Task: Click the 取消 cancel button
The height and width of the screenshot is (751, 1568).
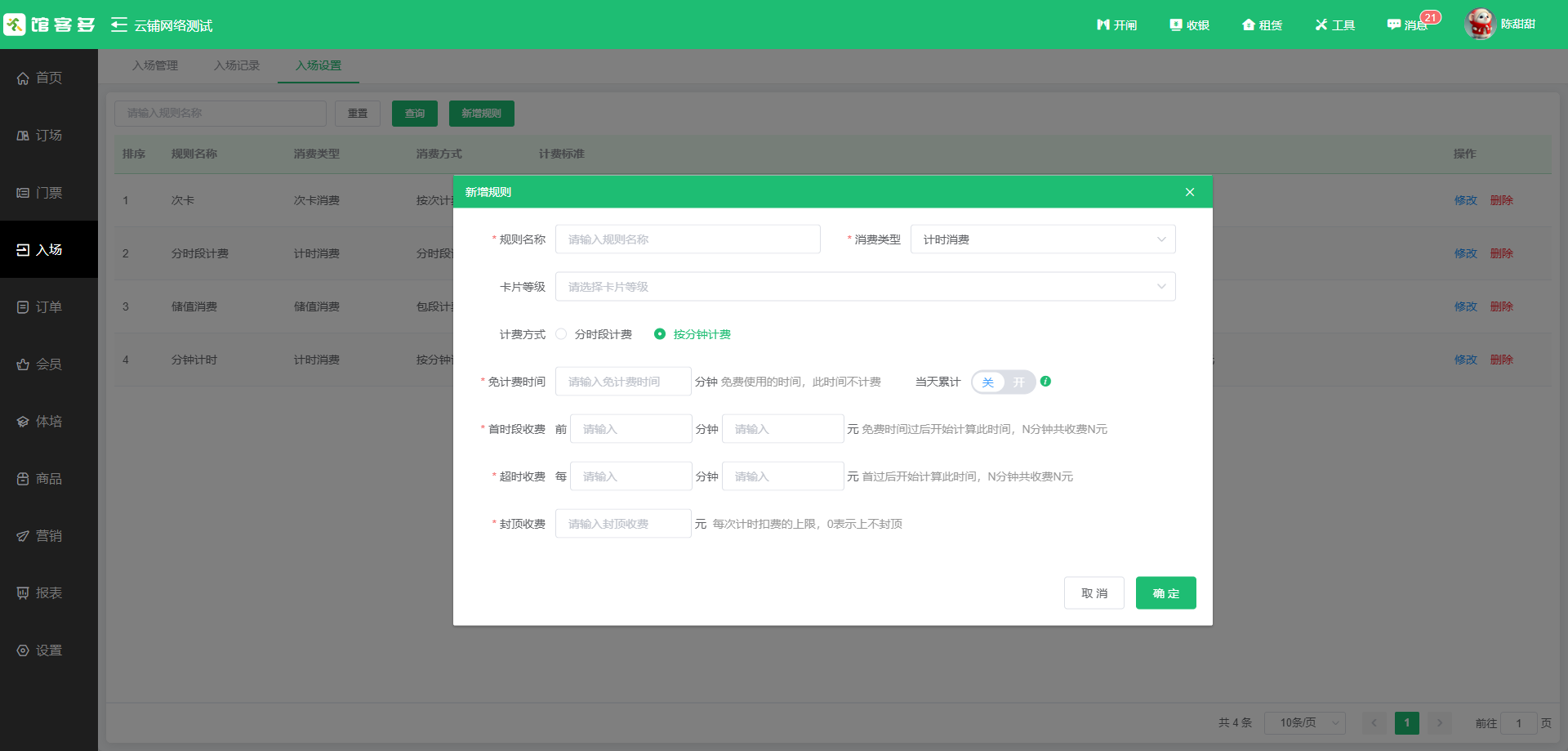Action: [1094, 593]
